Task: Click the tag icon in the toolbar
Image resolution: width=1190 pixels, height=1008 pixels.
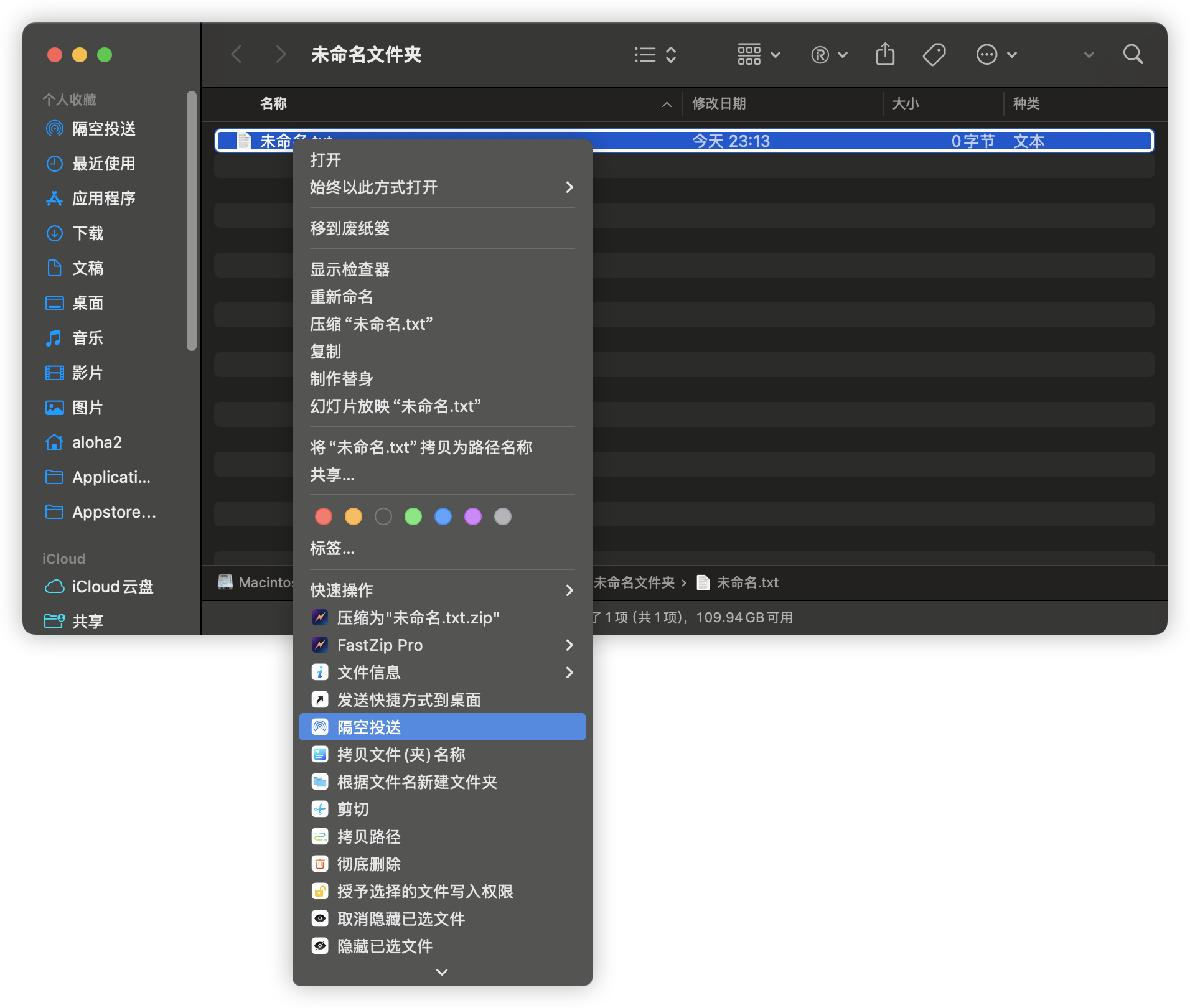Action: coord(934,55)
